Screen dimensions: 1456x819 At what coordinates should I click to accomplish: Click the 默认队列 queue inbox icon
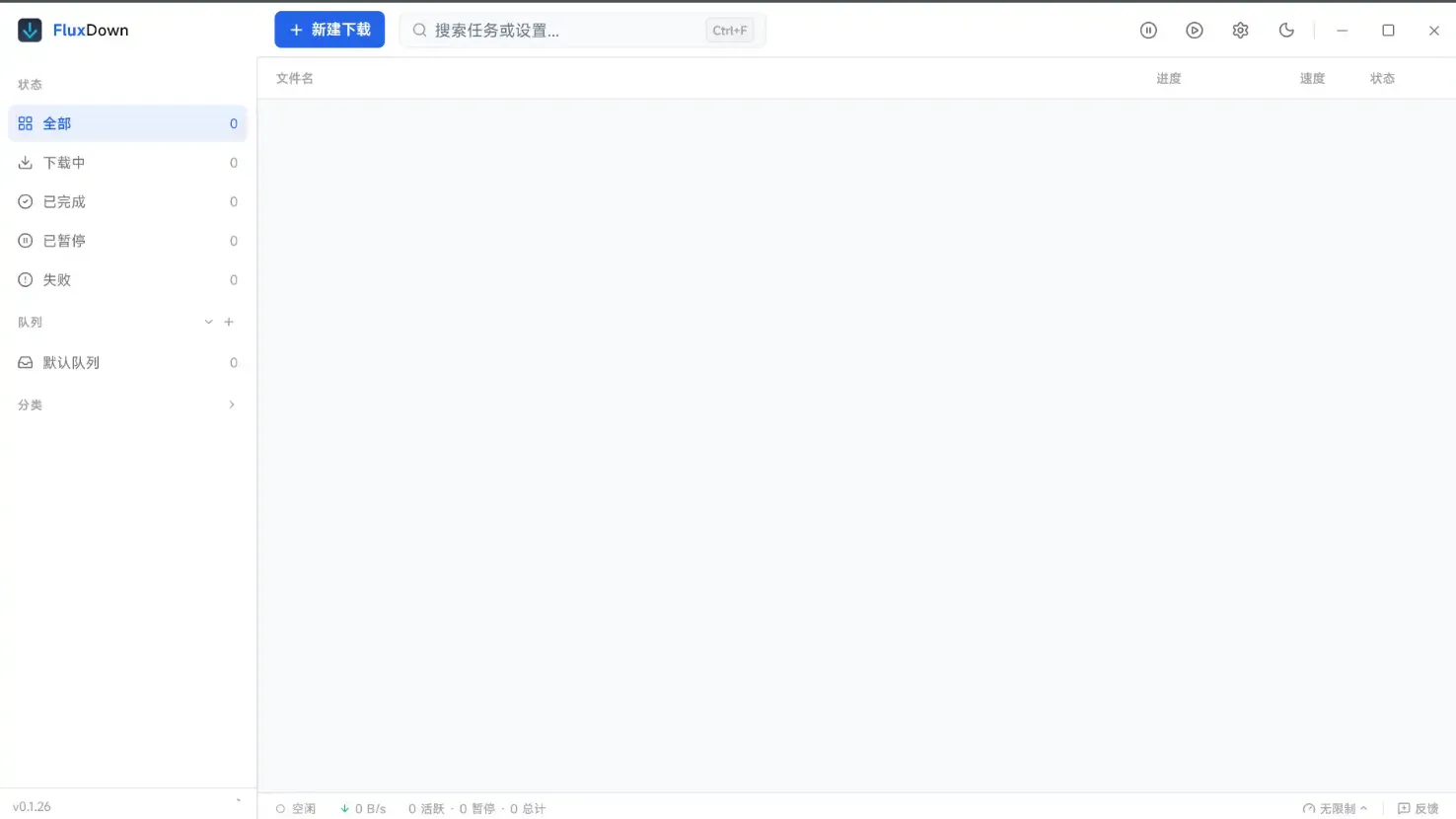pos(25,362)
